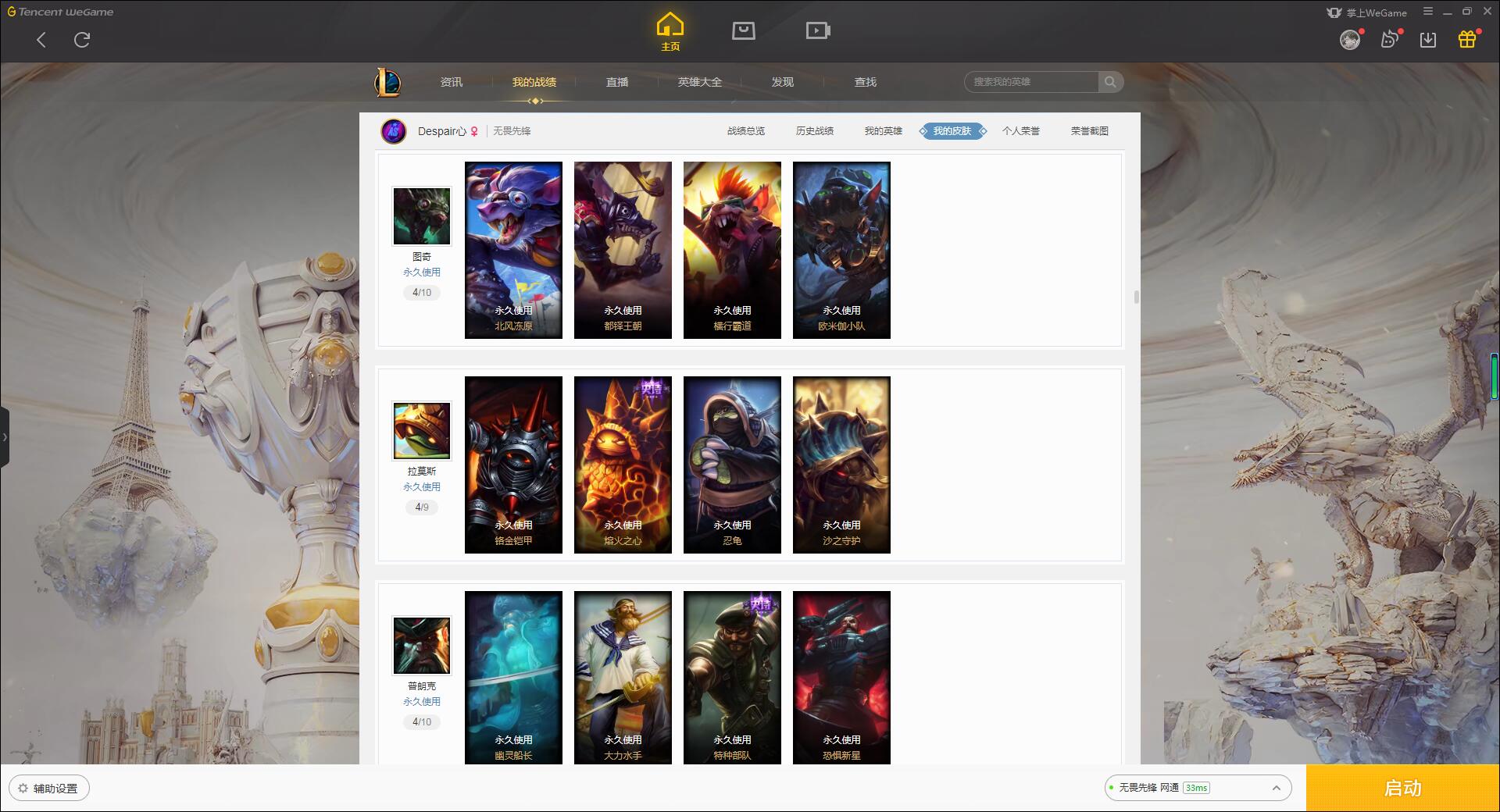Click the search field 搜索我的英雄
Screen dimensions: 1500x812
(1031, 82)
